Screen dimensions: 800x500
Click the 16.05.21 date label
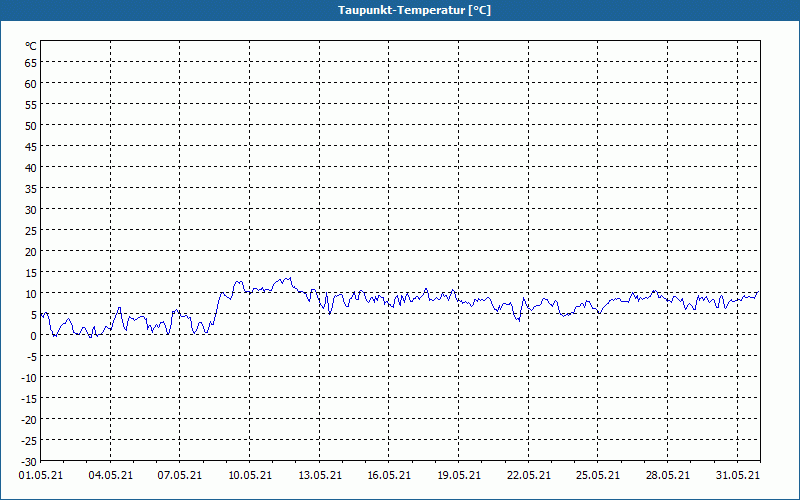(389, 476)
